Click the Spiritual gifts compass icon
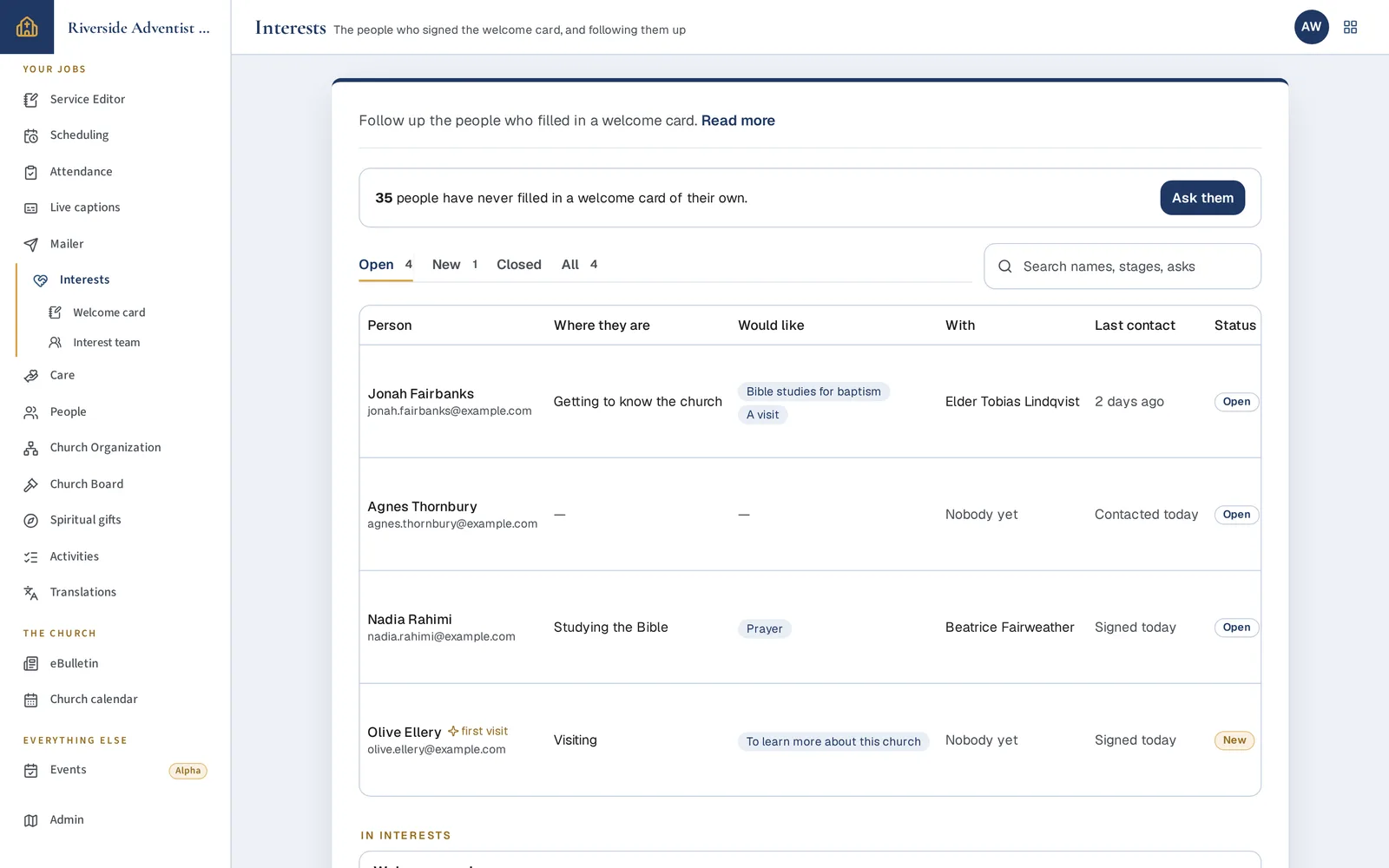Screen dimensions: 1389x868 (31, 521)
